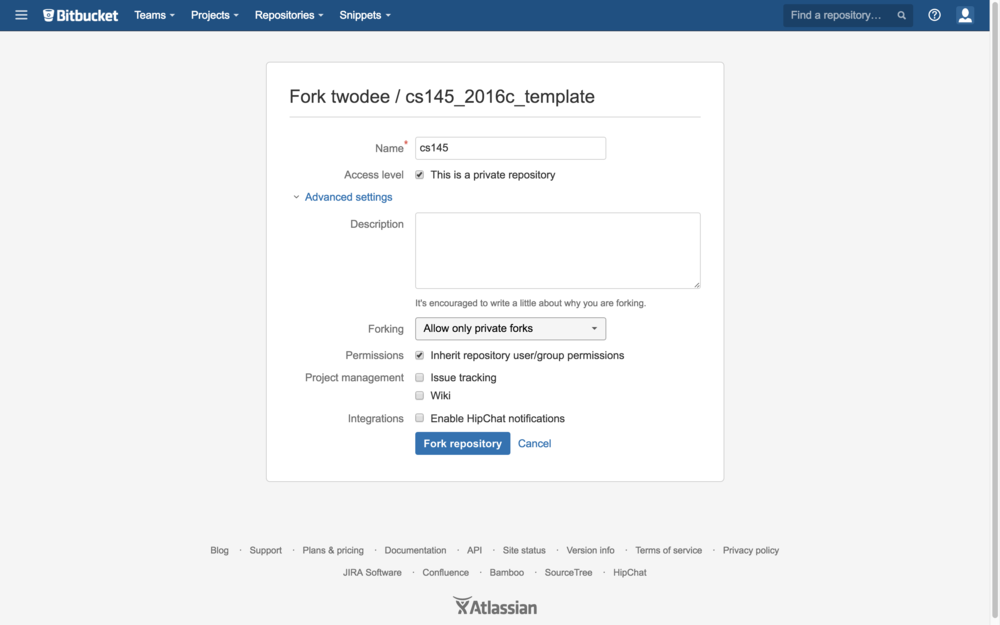Open the hamburger navigation menu

(21, 15)
